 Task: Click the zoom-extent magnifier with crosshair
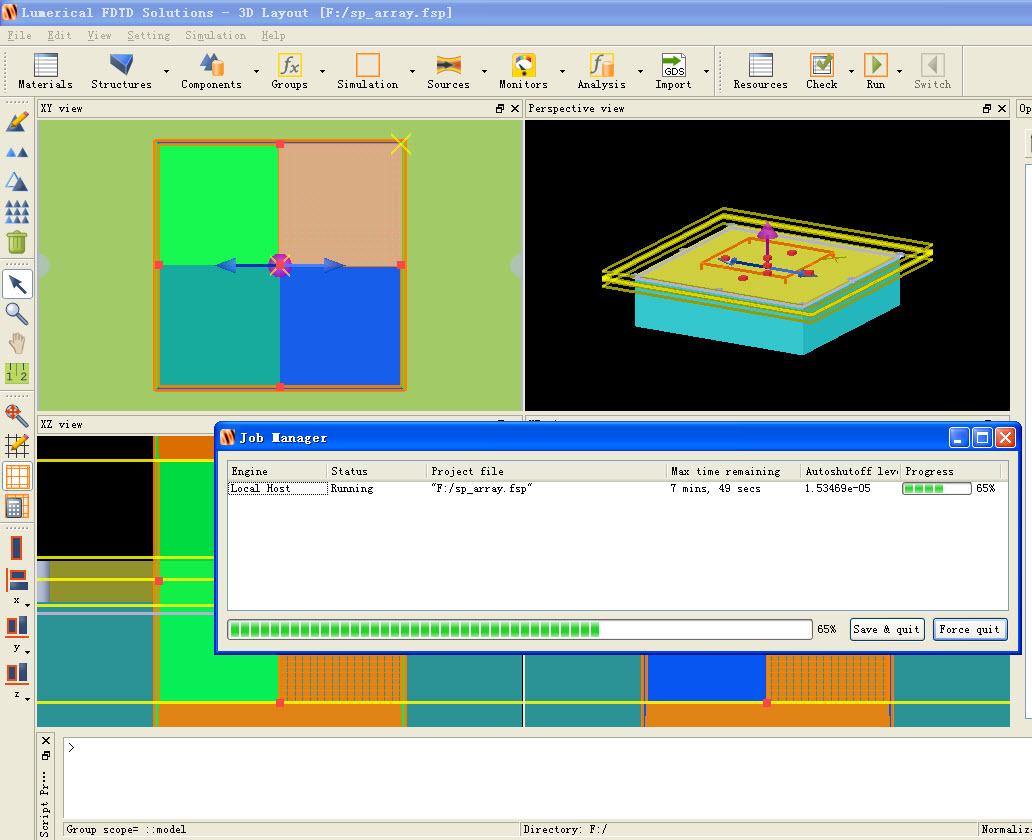pos(17,415)
